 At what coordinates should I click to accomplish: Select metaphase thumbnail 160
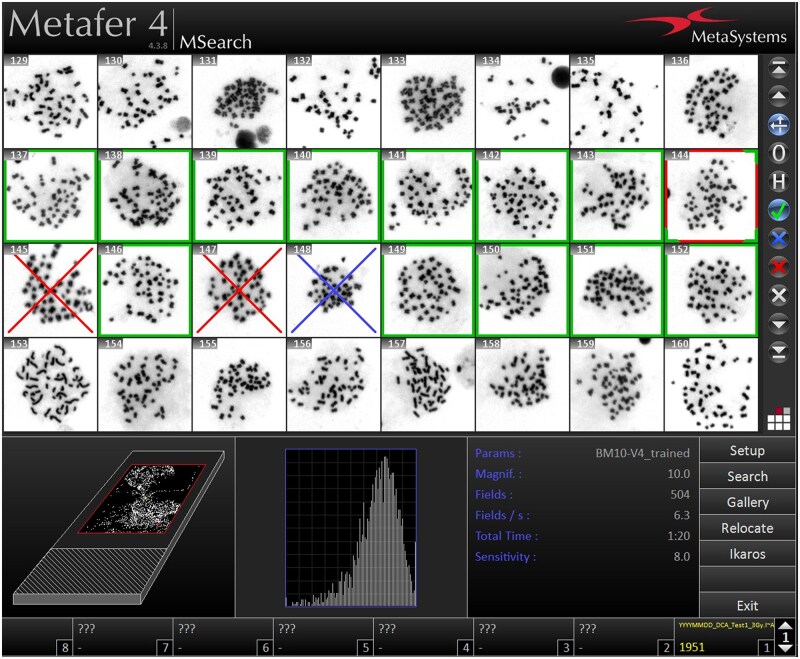pos(711,385)
